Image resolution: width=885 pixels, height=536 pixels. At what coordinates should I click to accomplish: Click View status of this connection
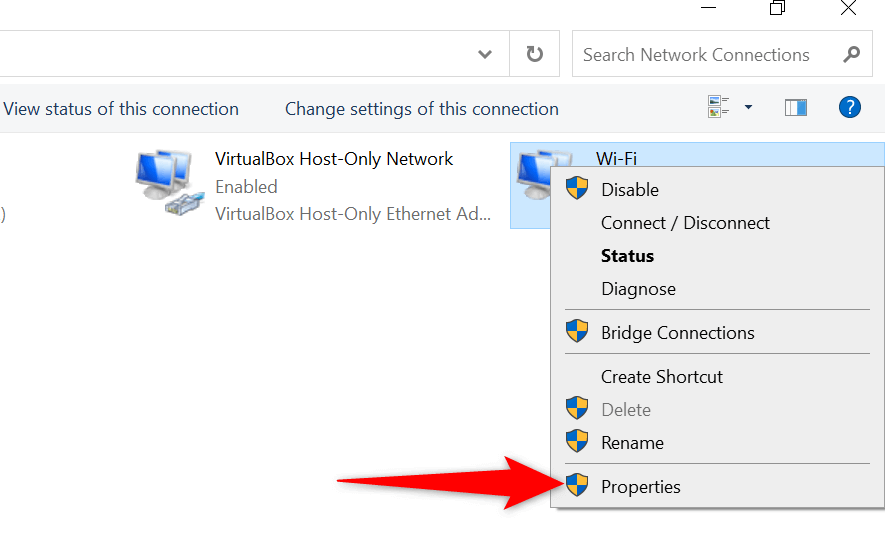121,109
